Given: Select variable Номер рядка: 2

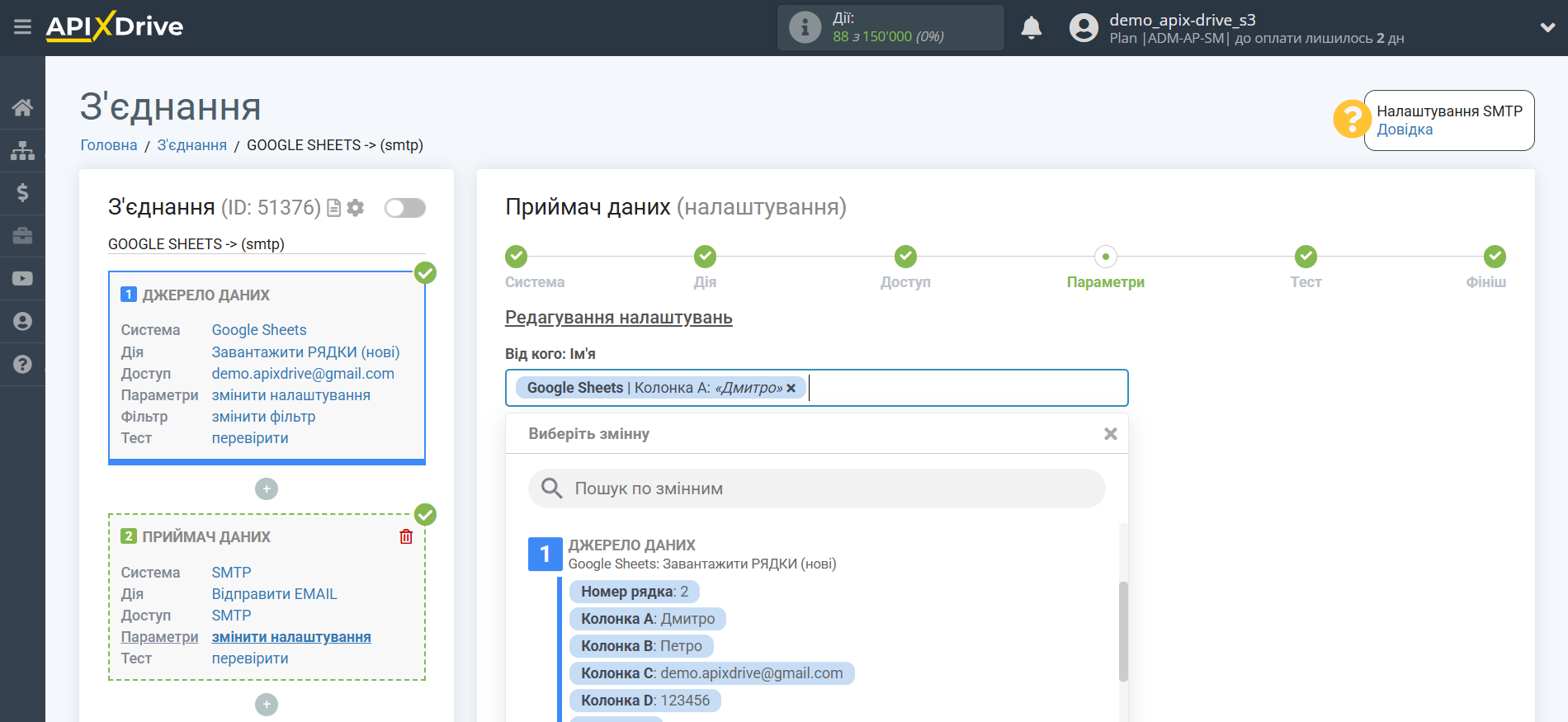Looking at the screenshot, I should pyautogui.click(x=635, y=592).
